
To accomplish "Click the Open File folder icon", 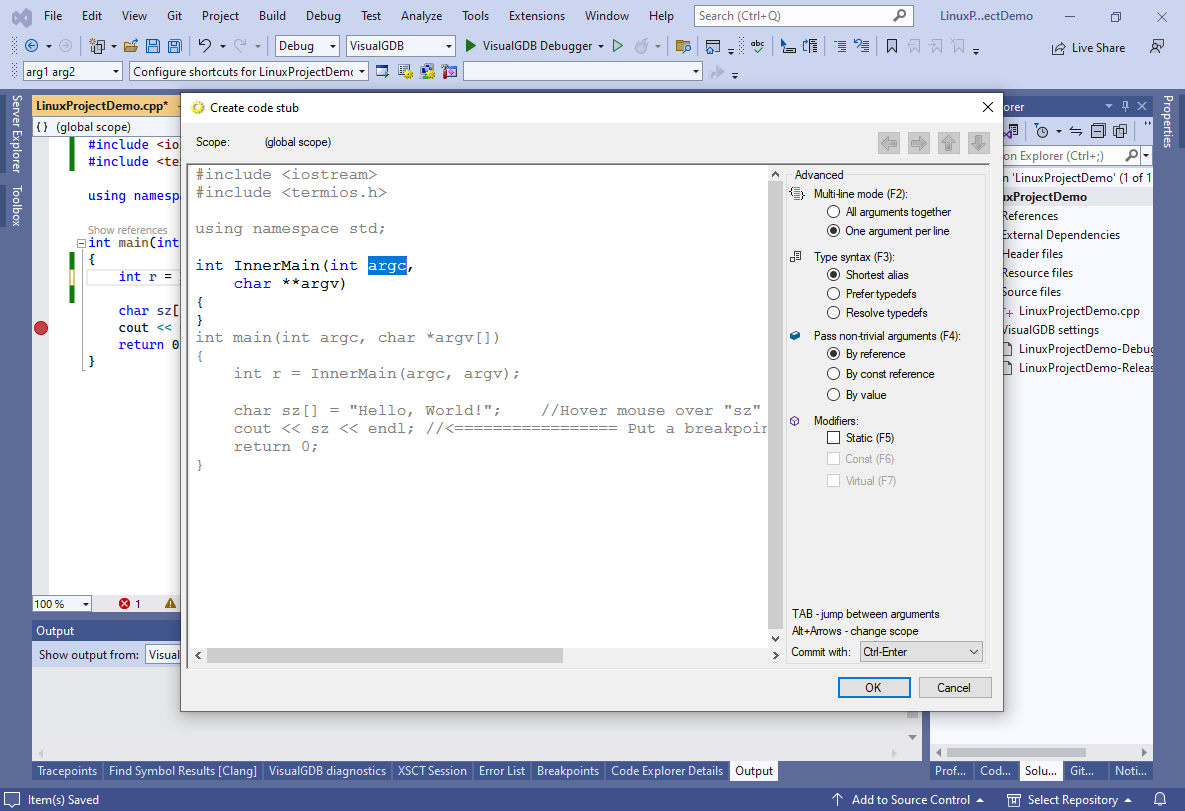I will pyautogui.click(x=131, y=46).
